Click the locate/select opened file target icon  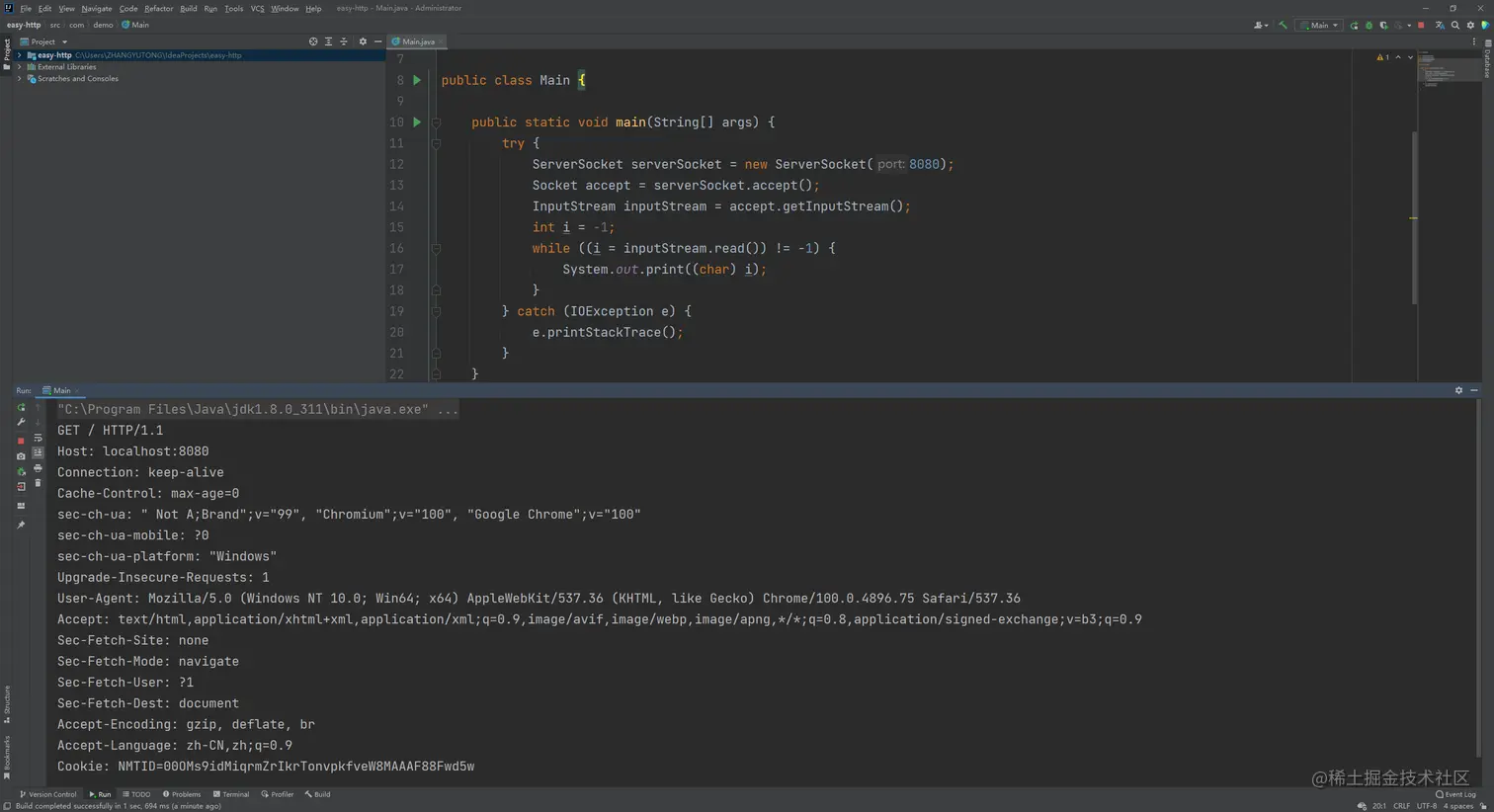click(x=313, y=41)
